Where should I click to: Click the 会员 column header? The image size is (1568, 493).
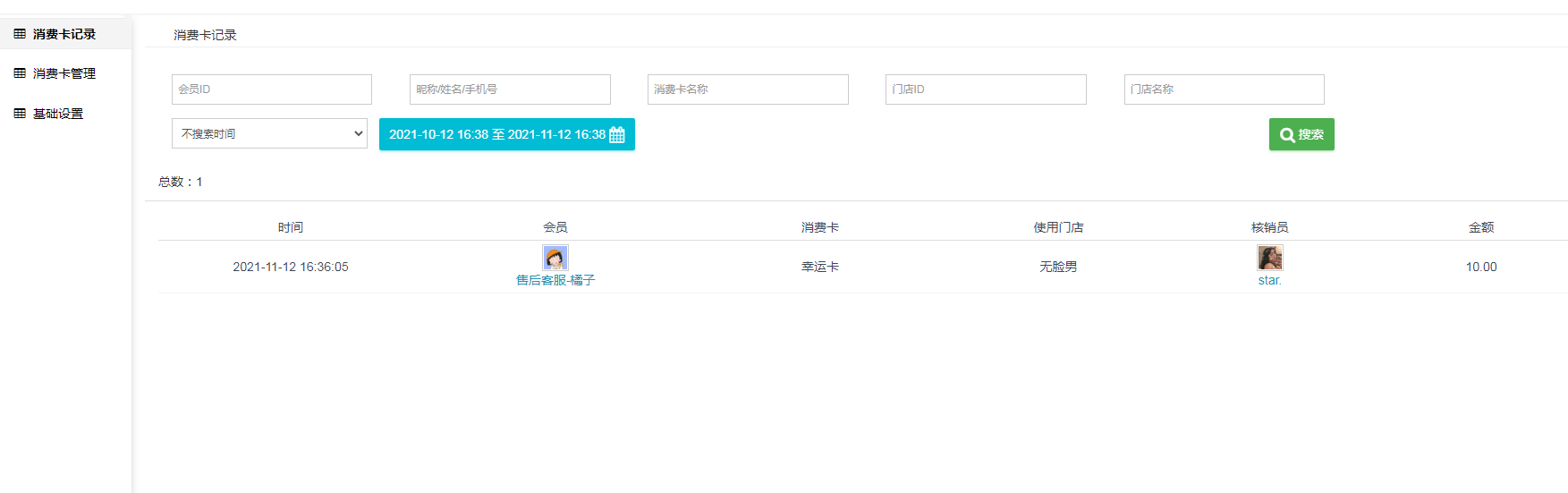(555, 227)
